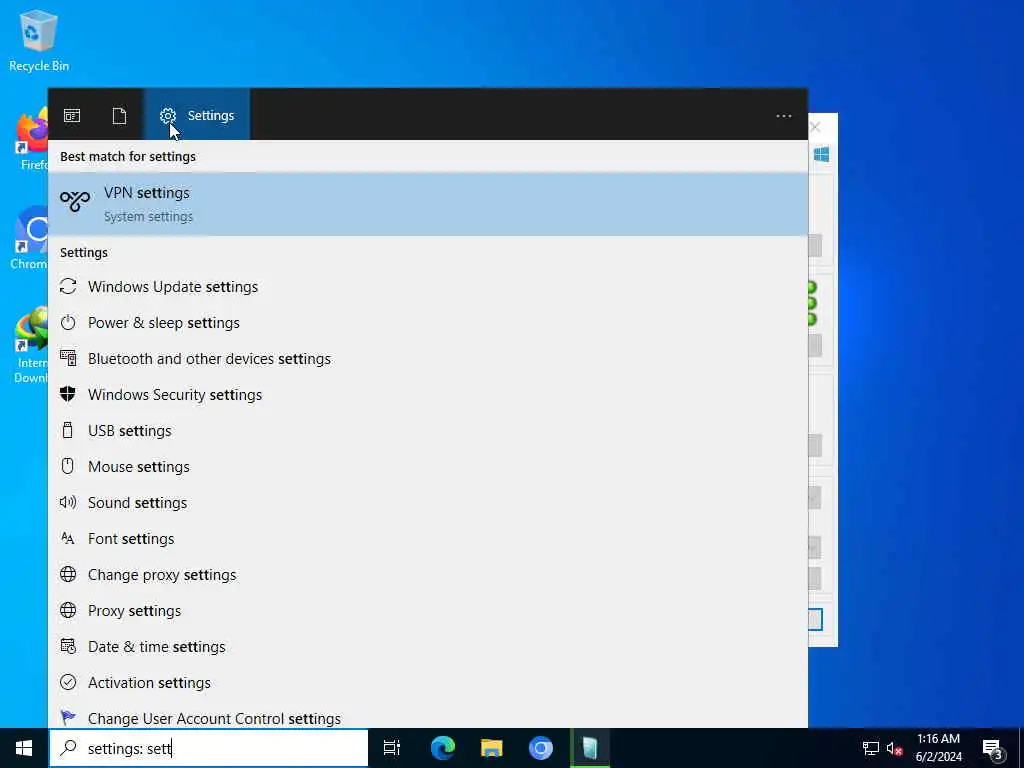Click the User Account Control flag icon
Viewport: 1024px width, 768px height.
point(68,718)
